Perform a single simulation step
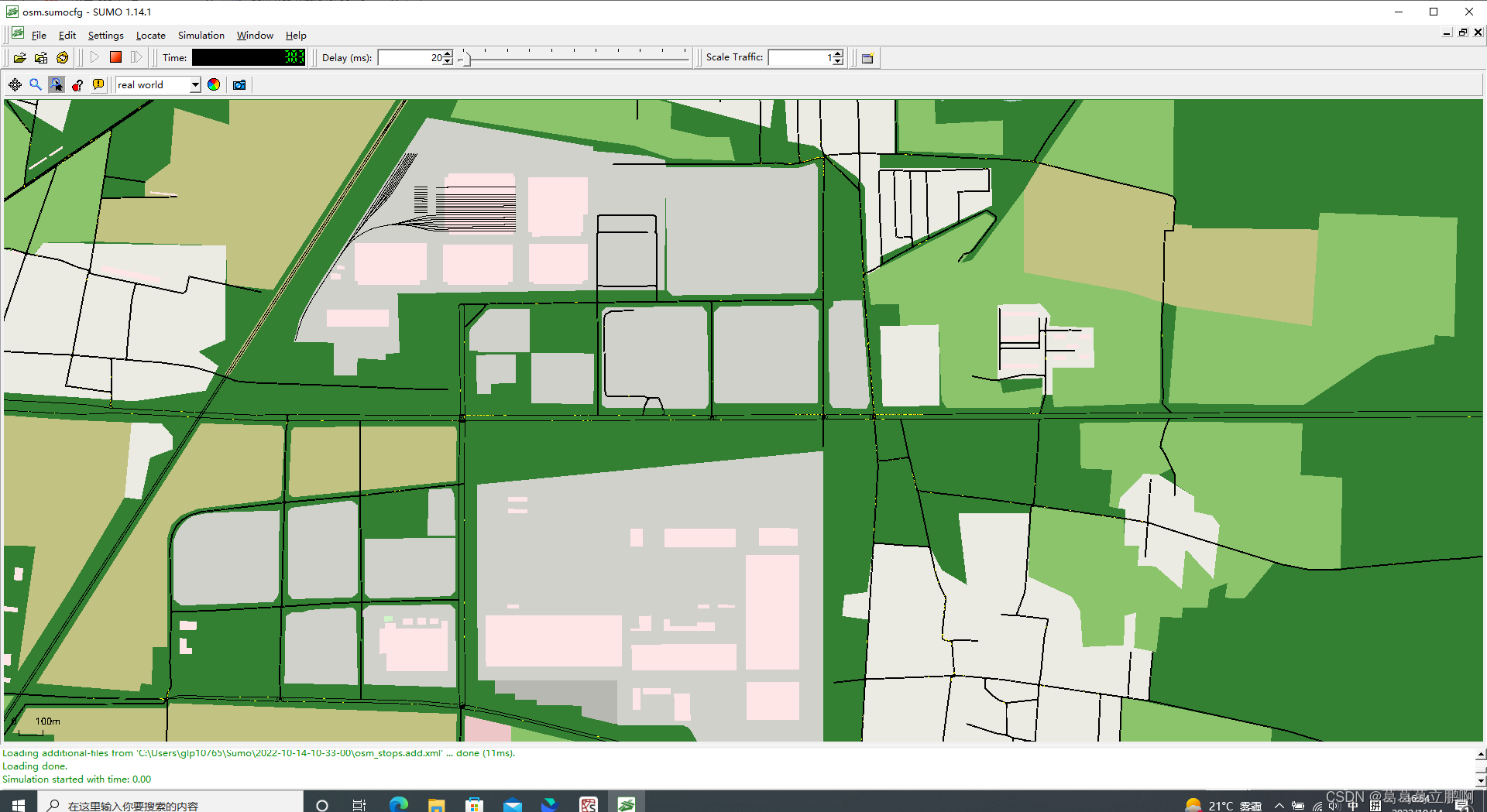Image resolution: width=1487 pixels, height=812 pixels. click(136, 57)
